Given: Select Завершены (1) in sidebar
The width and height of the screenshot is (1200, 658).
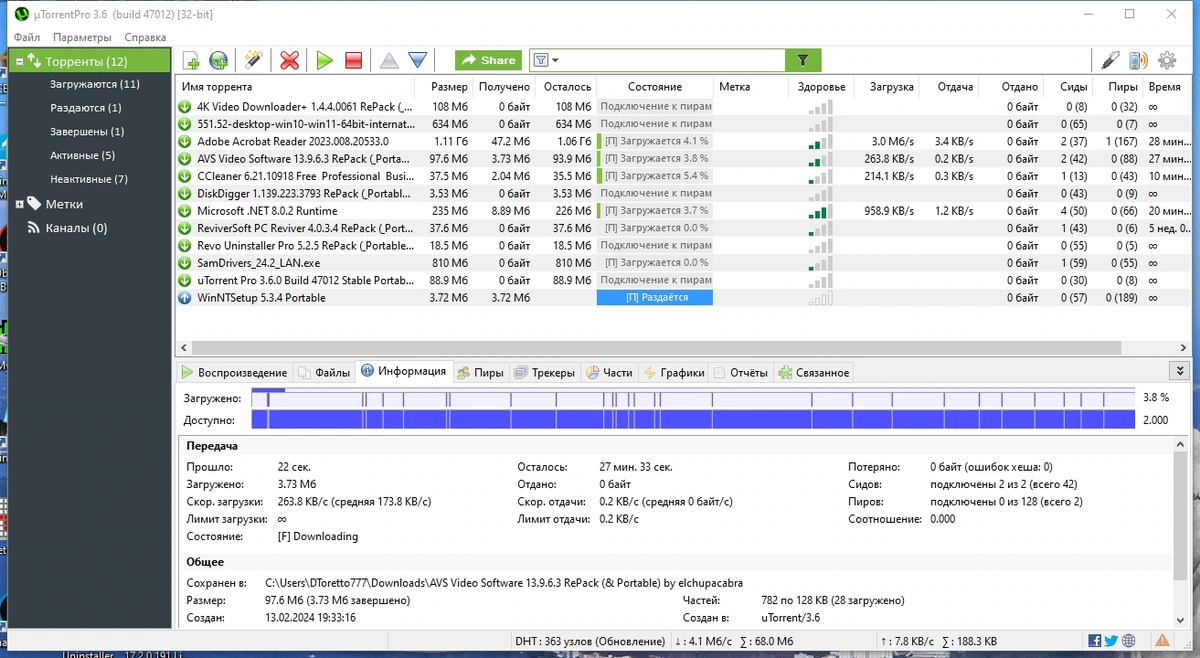Looking at the screenshot, I should point(87,132).
